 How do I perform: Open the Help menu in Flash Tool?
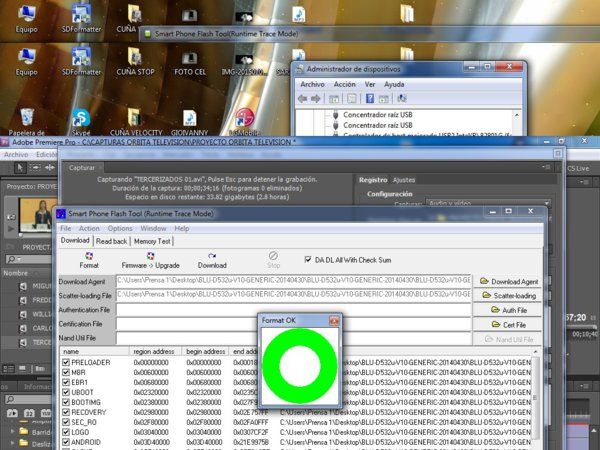(x=182, y=228)
